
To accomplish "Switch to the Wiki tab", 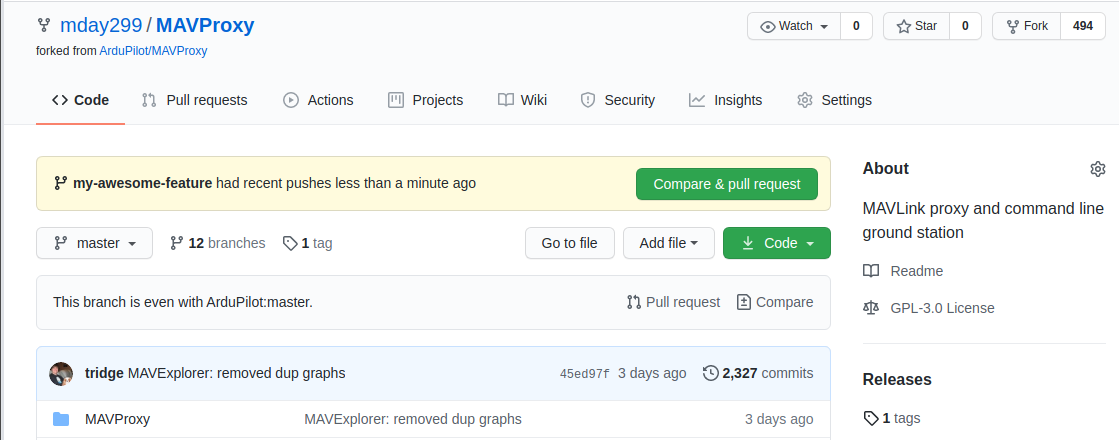I will tap(522, 100).
